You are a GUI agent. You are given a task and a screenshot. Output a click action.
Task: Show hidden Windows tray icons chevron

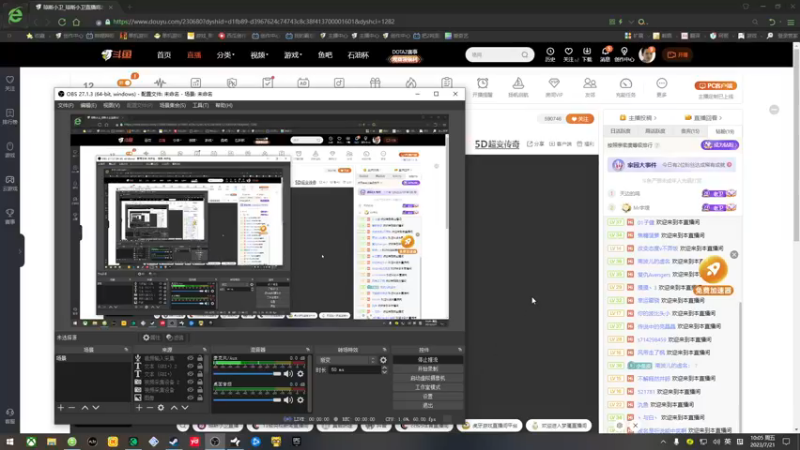tap(663, 442)
